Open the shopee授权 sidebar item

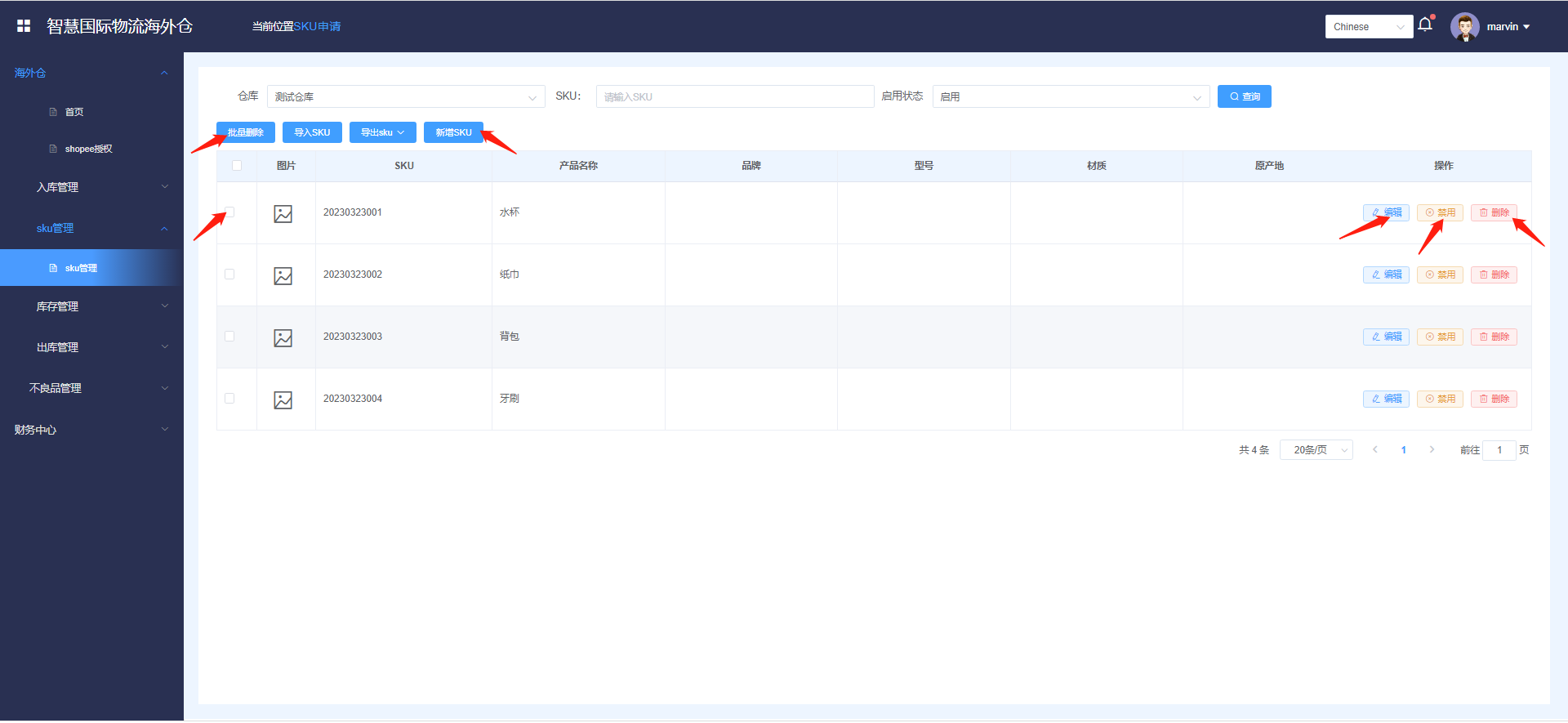[88, 149]
